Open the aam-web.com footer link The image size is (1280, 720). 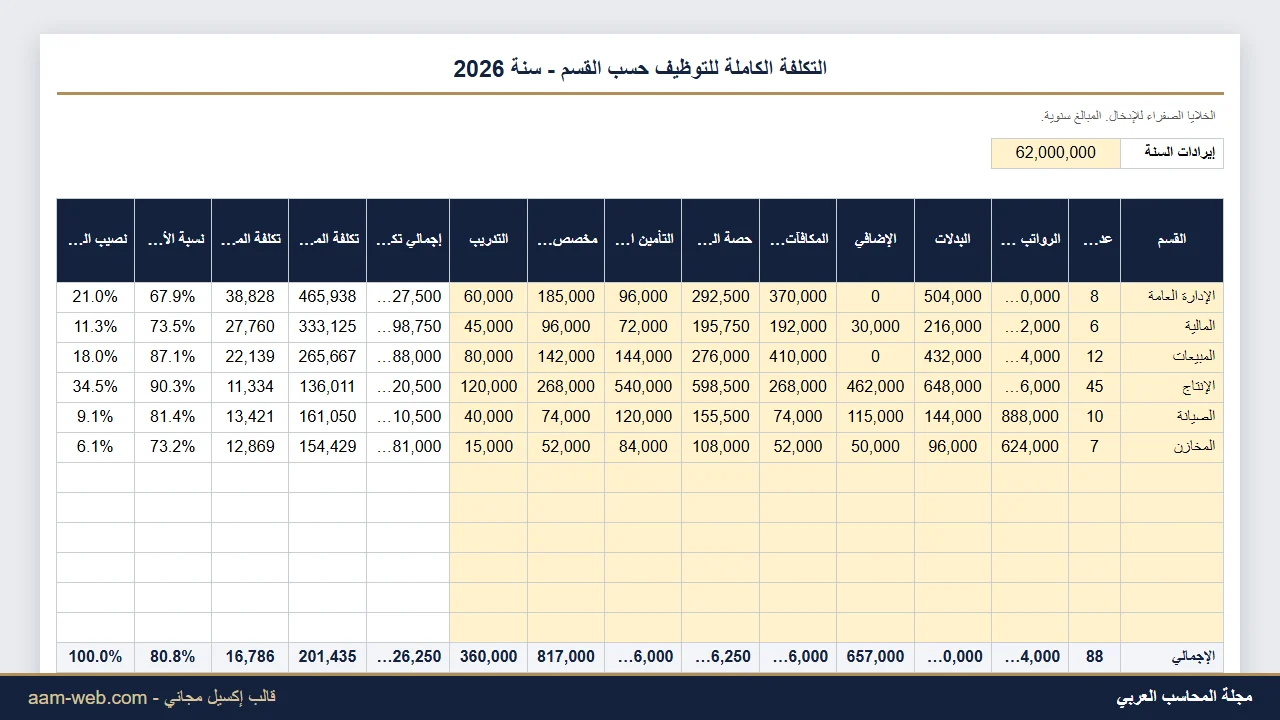87,697
